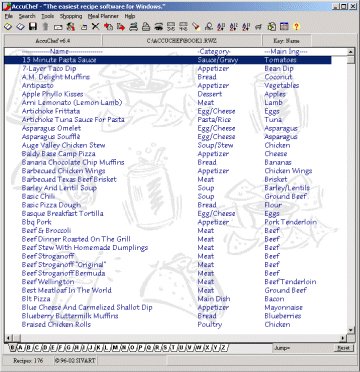The width and height of the screenshot is (360, 372).
Task: Click the first open book icon
Action: pyautogui.click(x=8, y=27)
